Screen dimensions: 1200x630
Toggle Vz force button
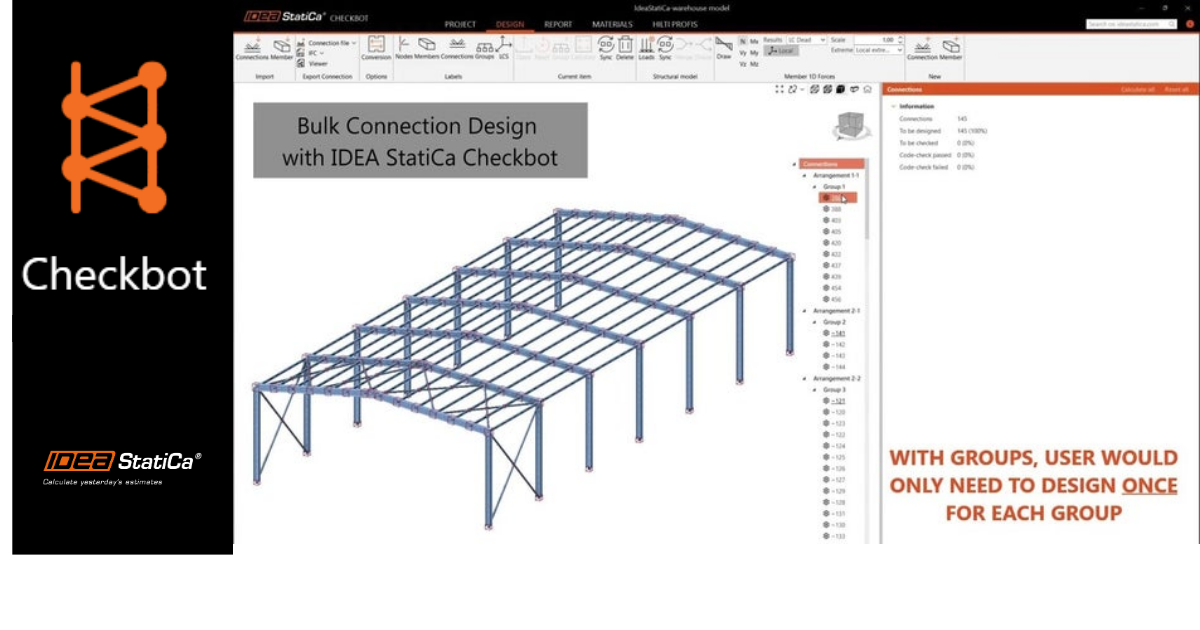pos(742,63)
